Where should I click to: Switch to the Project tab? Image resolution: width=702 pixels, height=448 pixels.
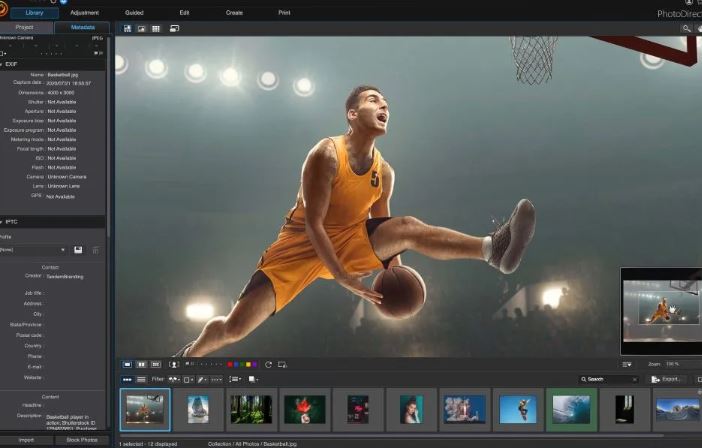(x=25, y=27)
